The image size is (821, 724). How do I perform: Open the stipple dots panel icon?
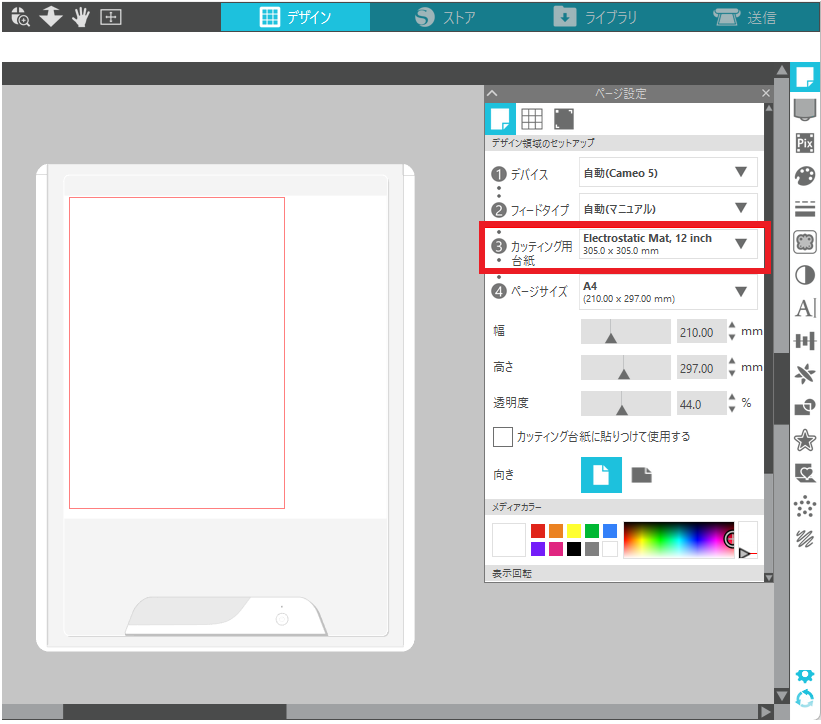(805, 506)
